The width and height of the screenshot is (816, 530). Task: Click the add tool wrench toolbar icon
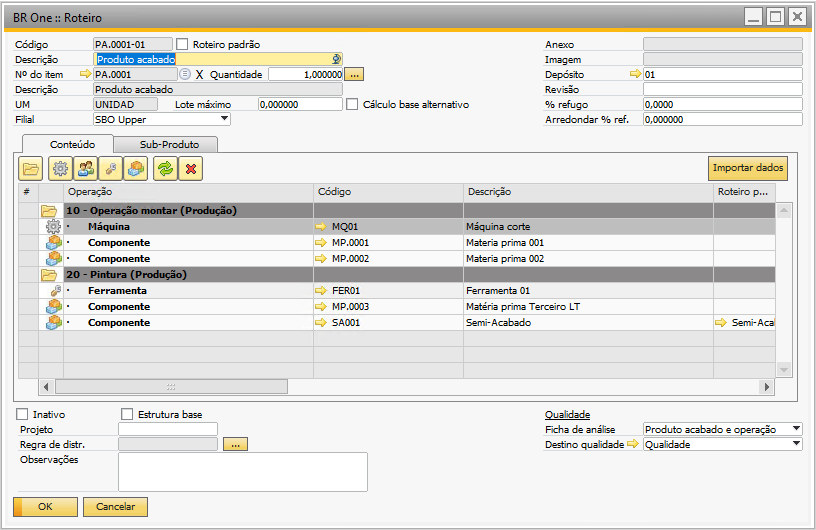[x=112, y=169]
